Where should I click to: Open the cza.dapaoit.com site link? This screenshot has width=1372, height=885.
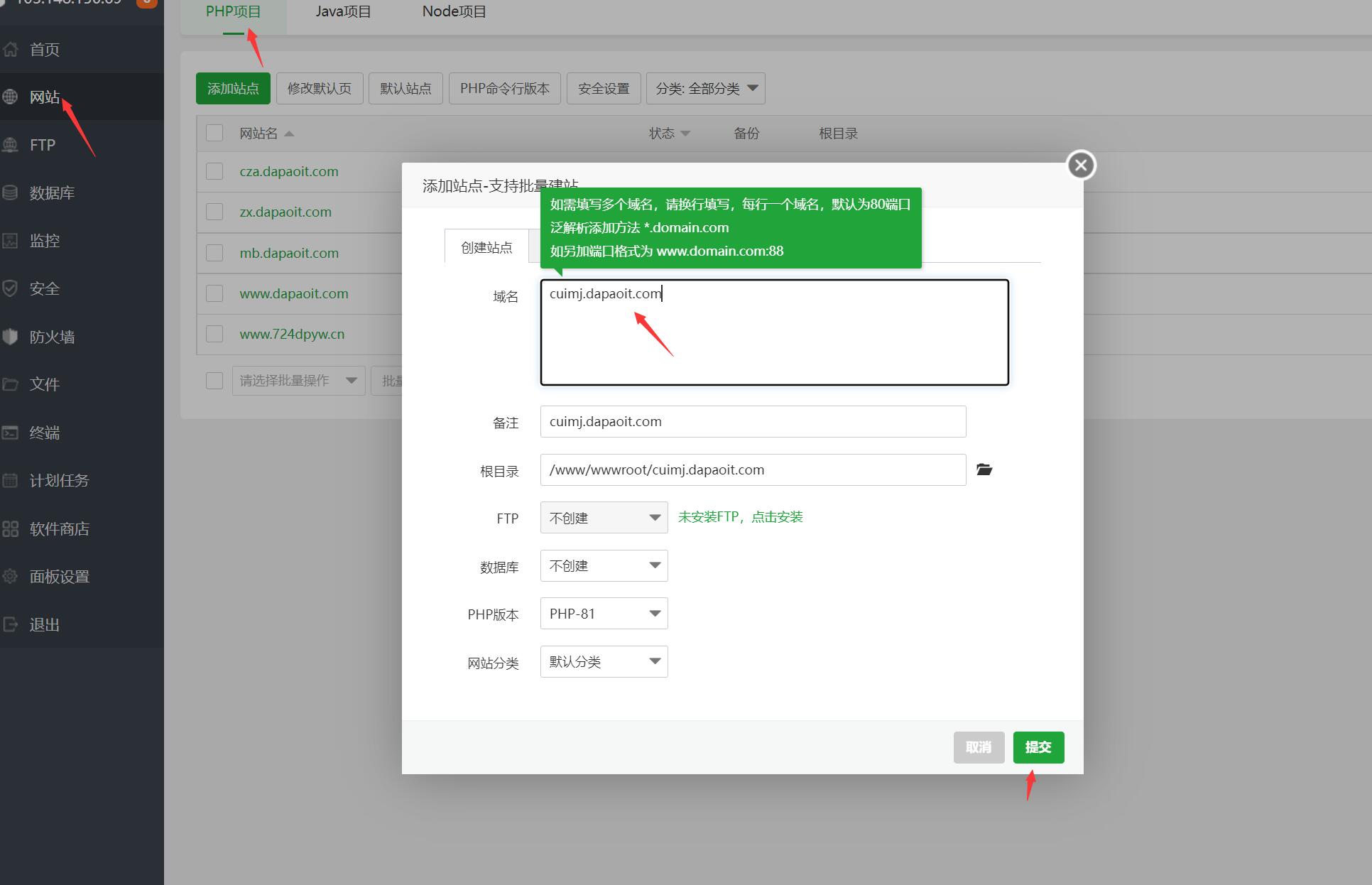tap(289, 171)
